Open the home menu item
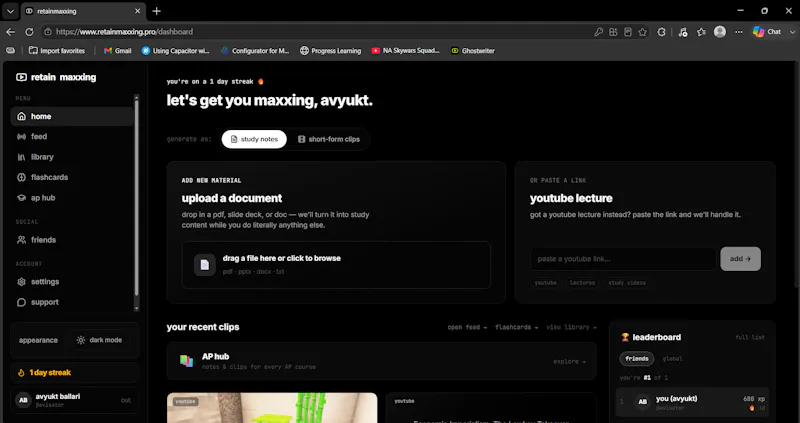 (72, 116)
